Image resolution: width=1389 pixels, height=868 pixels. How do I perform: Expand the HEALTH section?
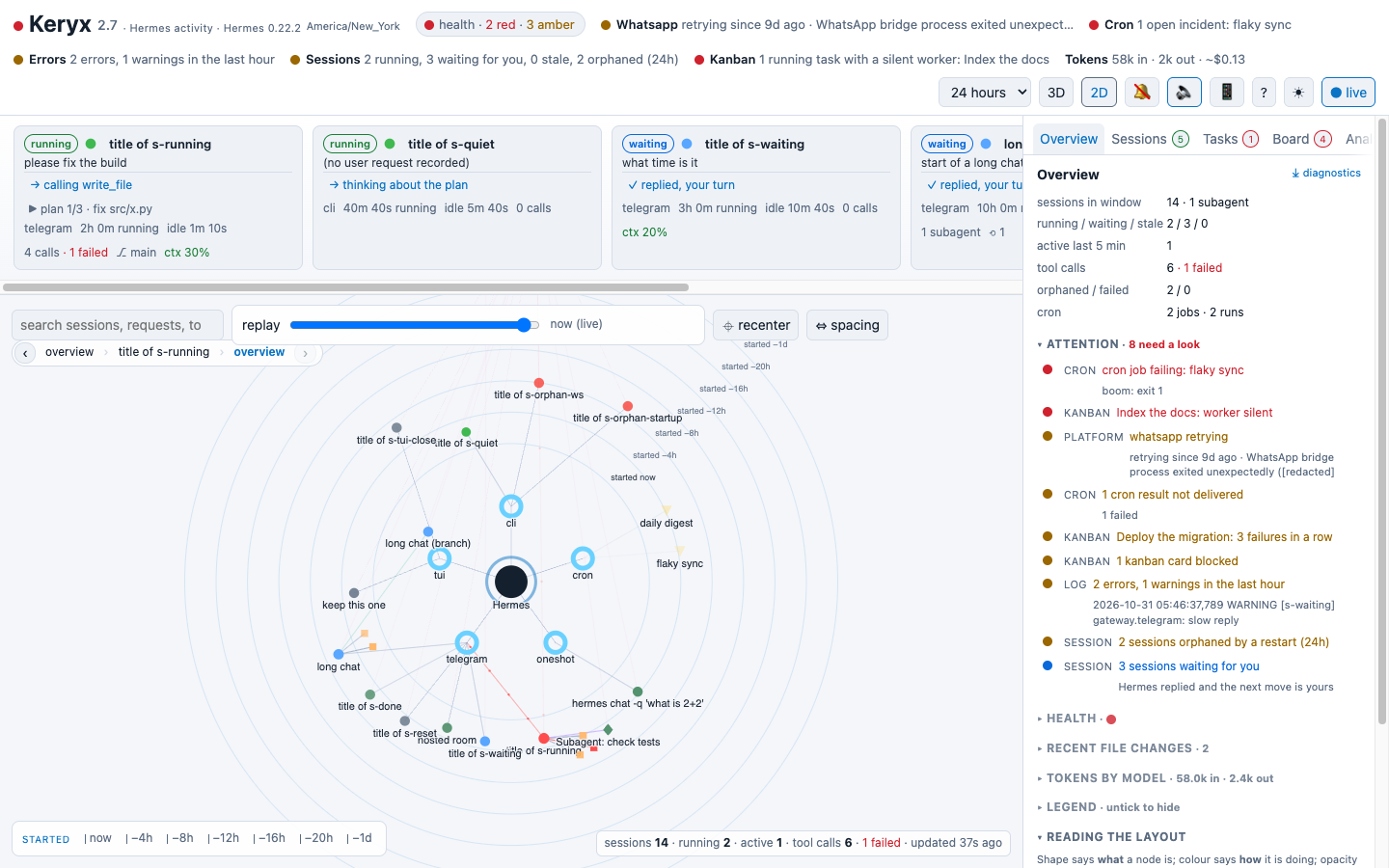point(1076,719)
